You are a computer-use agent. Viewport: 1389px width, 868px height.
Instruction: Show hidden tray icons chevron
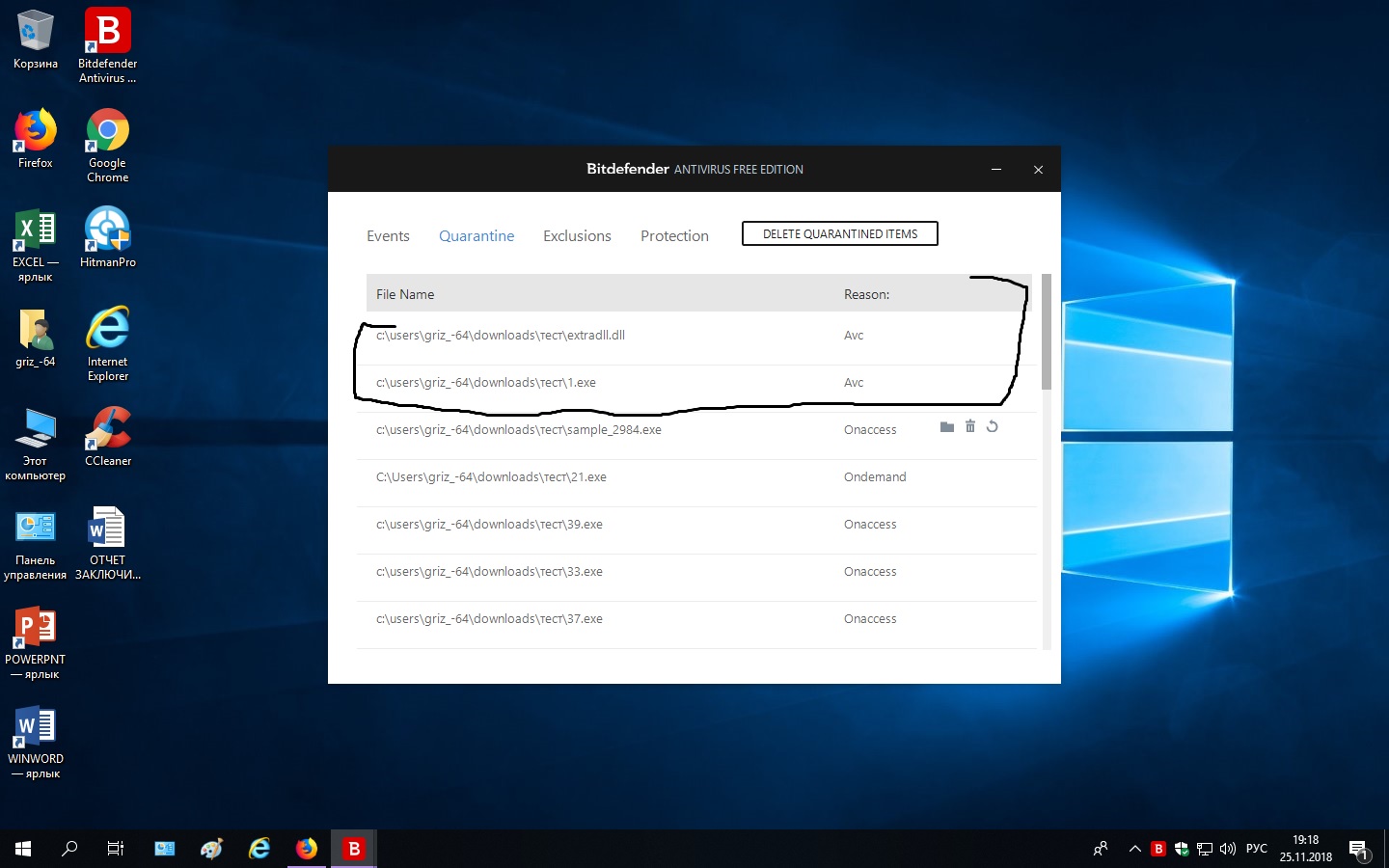click(x=1135, y=849)
